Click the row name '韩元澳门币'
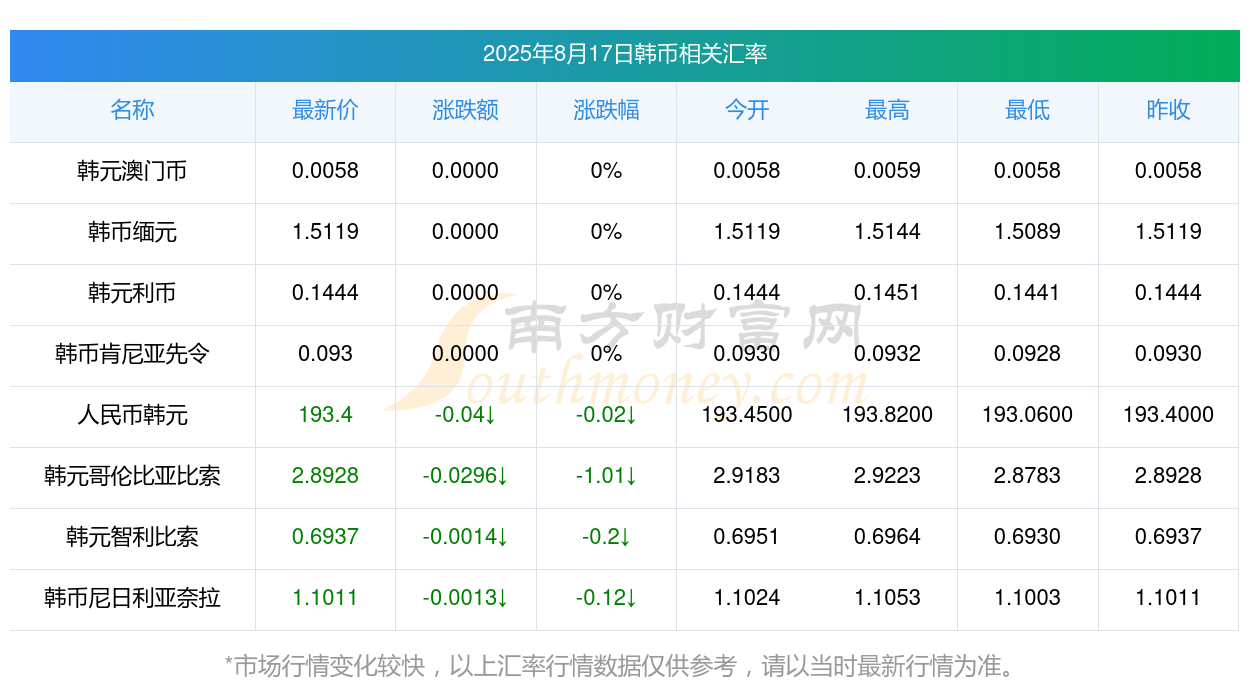 pos(132,171)
